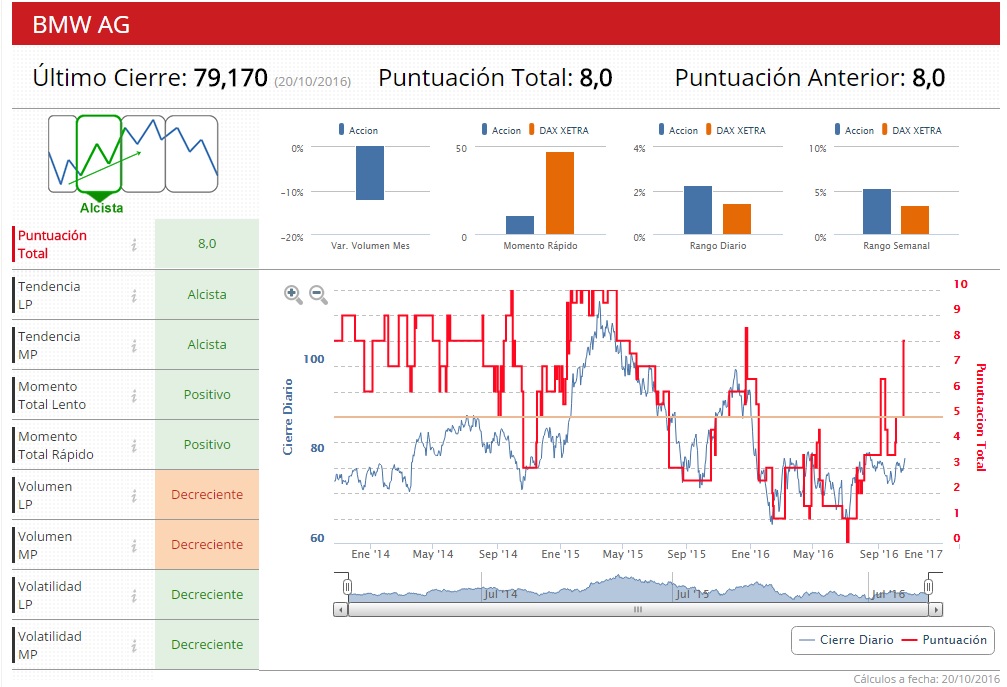
Task: Click the date (20/10/2016) beside last close
Action: pos(313,82)
